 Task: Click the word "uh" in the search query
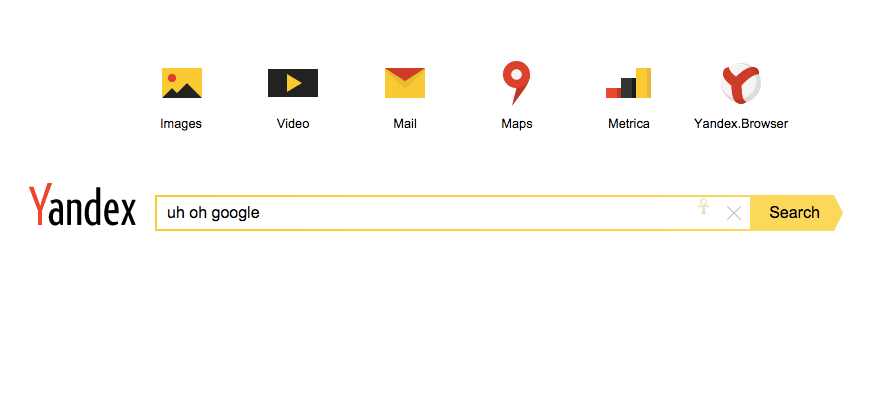point(175,213)
